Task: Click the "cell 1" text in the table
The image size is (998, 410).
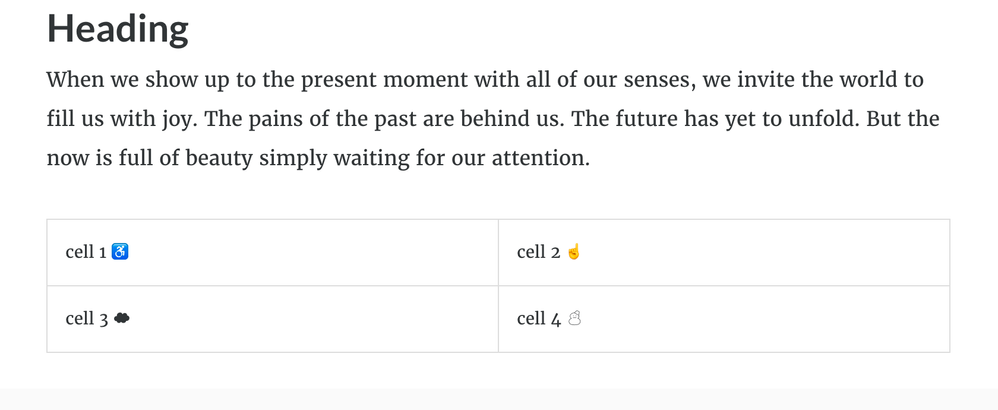Action: point(86,252)
